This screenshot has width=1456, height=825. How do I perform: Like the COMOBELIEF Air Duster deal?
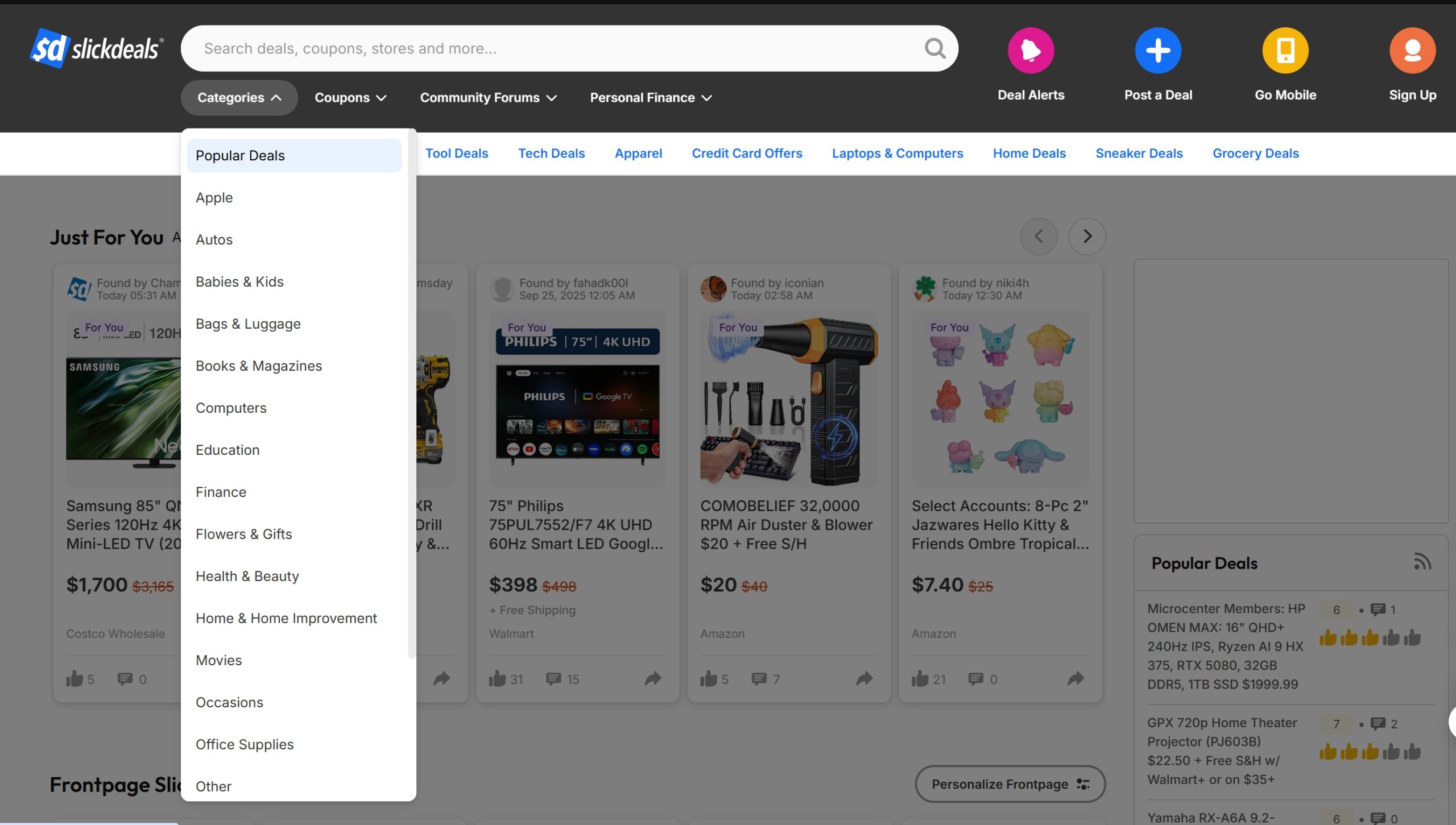(709, 678)
